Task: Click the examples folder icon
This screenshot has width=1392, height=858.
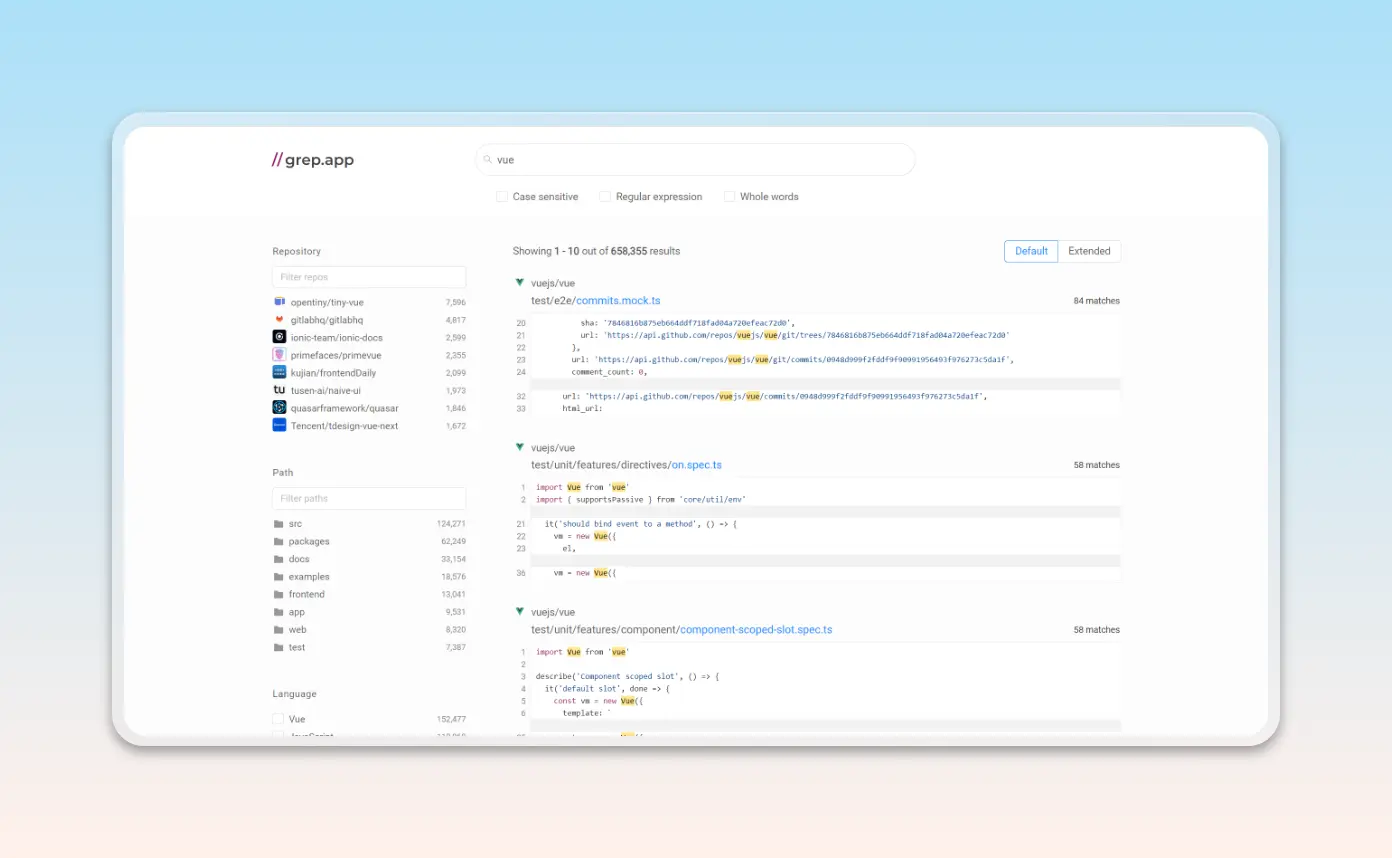Action: point(279,577)
